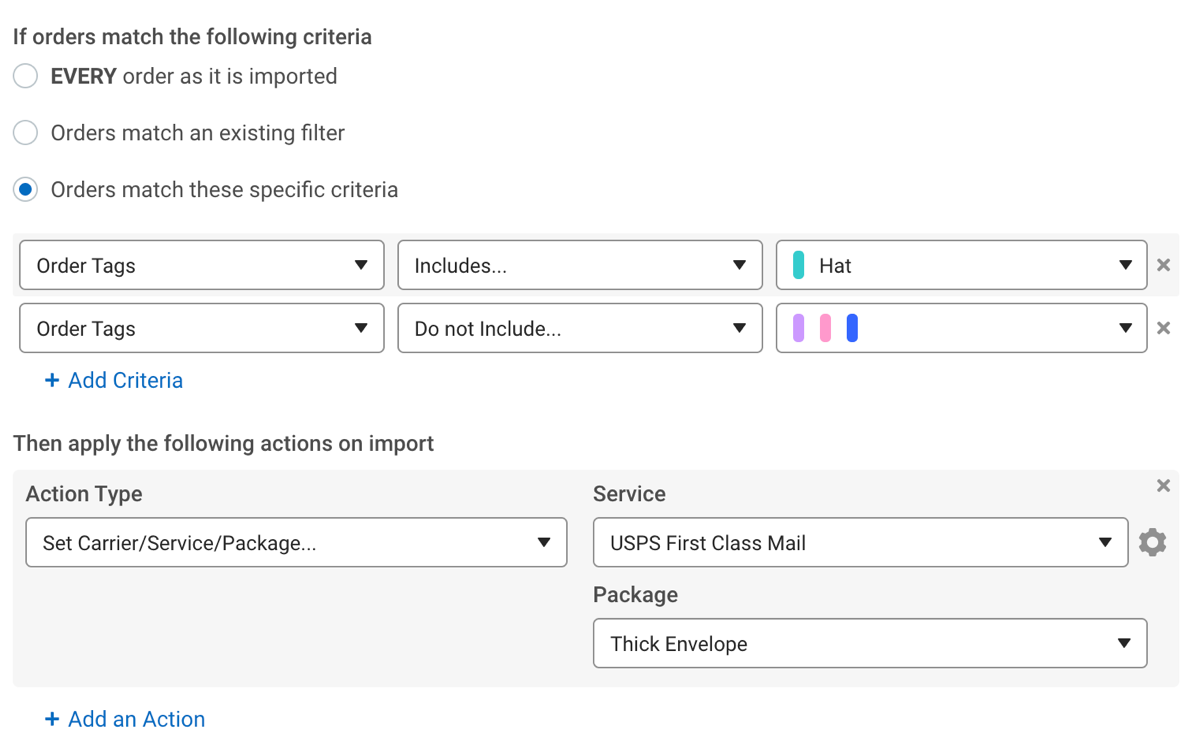1200x752 pixels.
Task: Remove the Do not Include criteria row
Action: pyautogui.click(x=1163, y=327)
